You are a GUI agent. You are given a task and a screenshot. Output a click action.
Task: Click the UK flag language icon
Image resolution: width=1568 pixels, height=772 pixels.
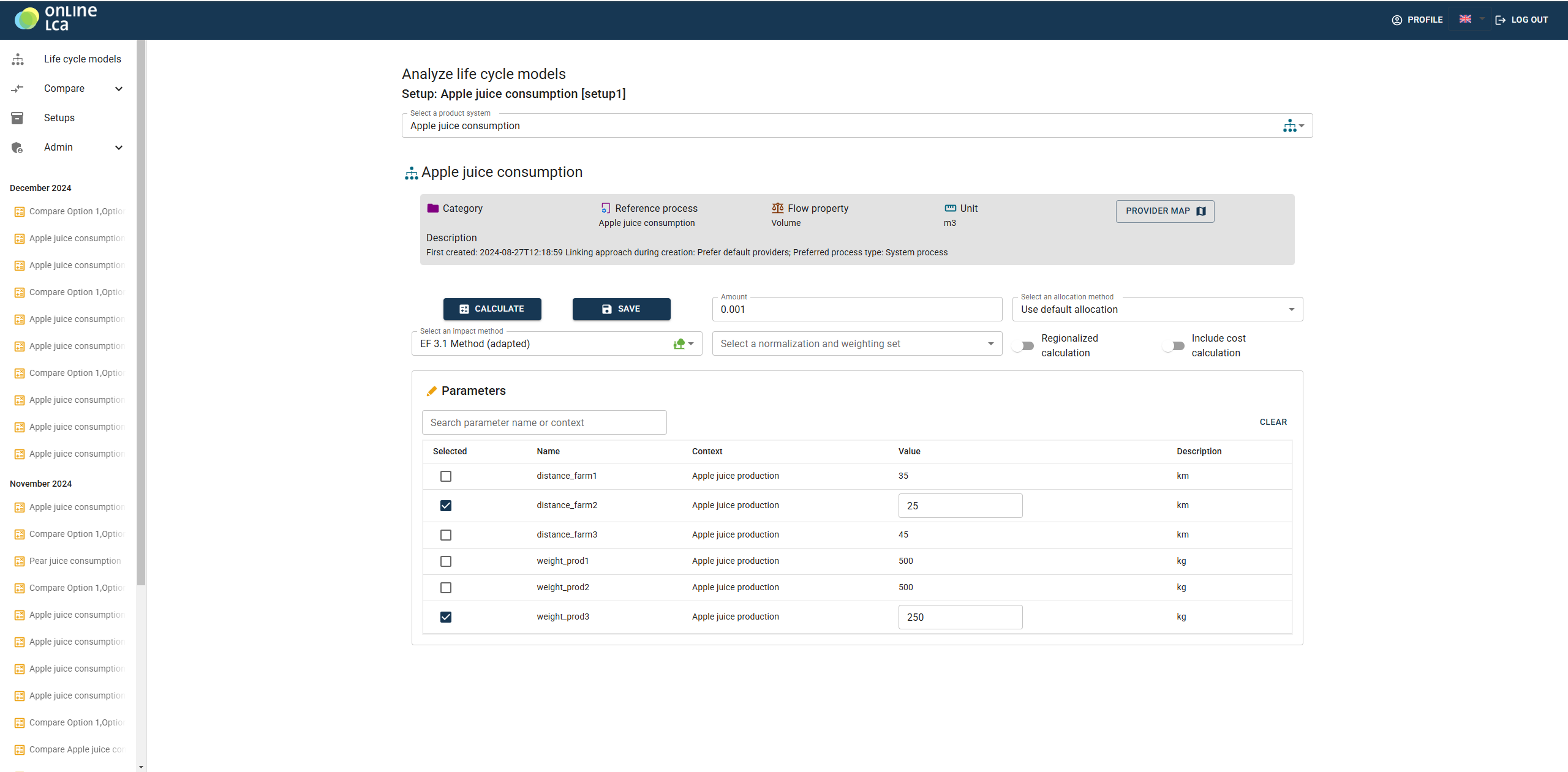pyautogui.click(x=1465, y=19)
